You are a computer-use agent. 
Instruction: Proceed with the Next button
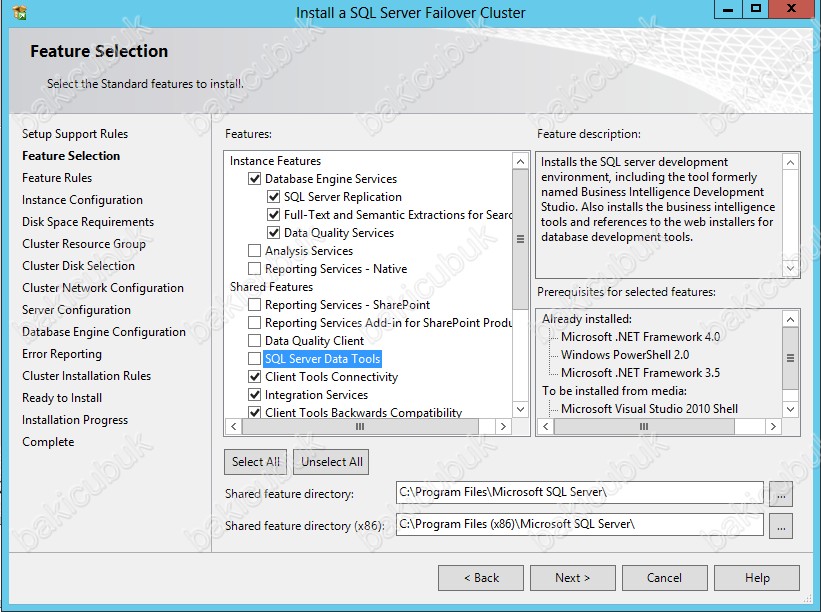[572, 578]
